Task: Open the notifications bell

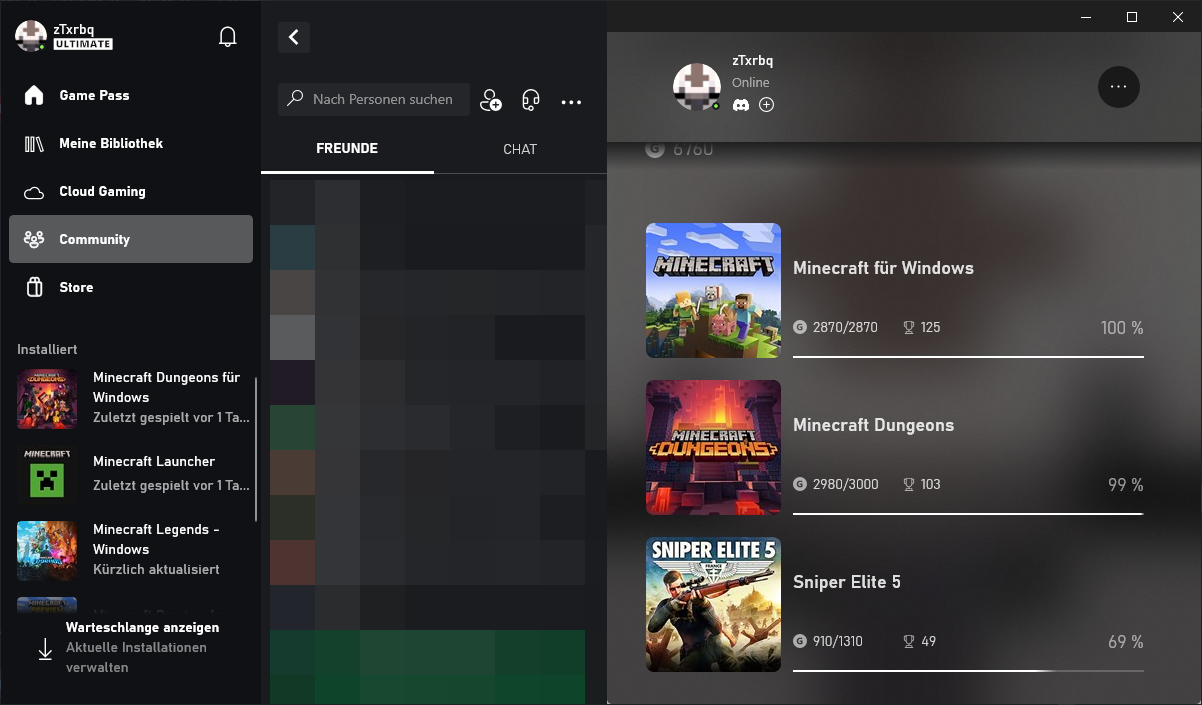Action: (228, 37)
